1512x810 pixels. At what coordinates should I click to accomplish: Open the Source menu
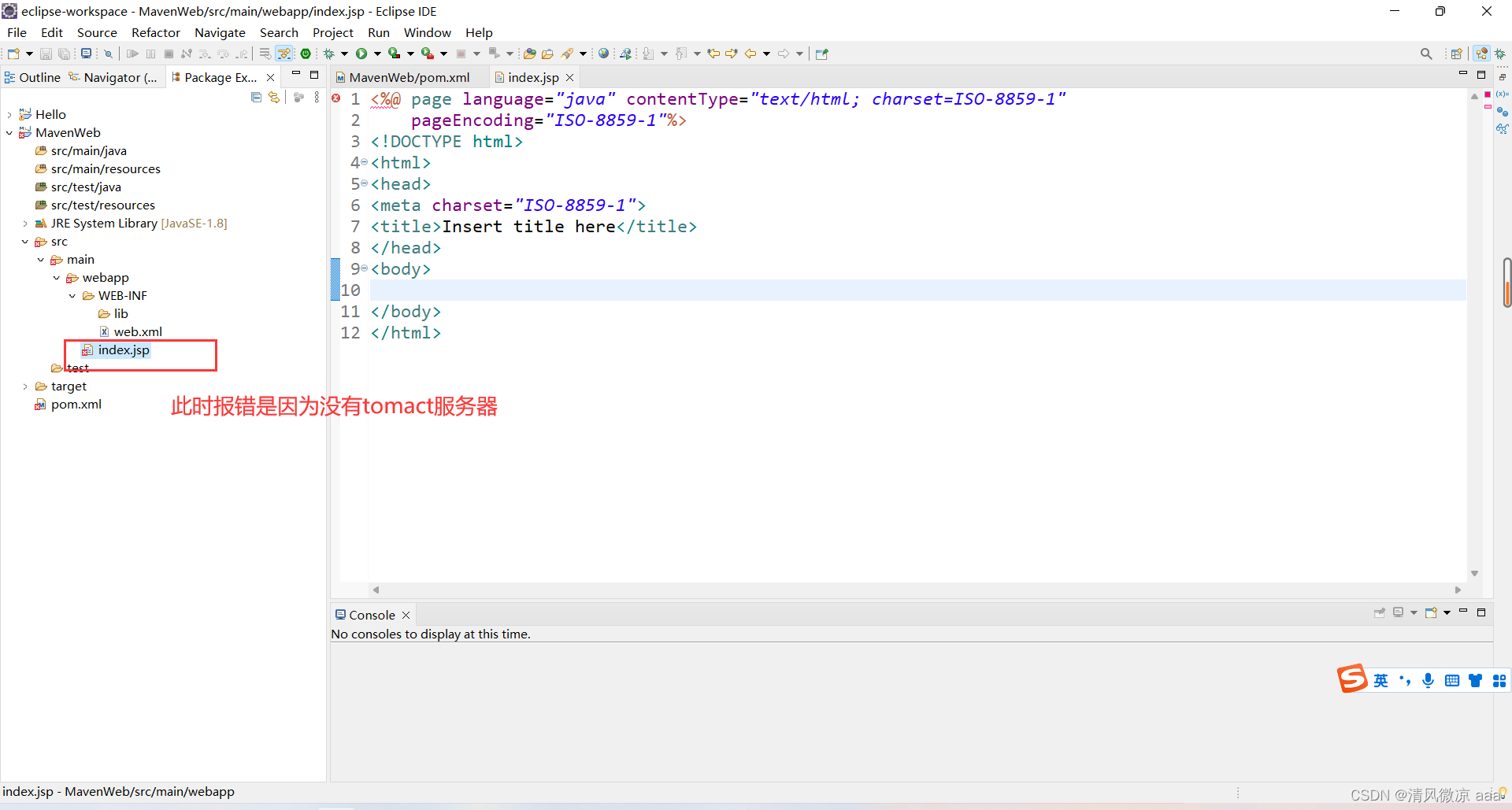tap(97, 32)
